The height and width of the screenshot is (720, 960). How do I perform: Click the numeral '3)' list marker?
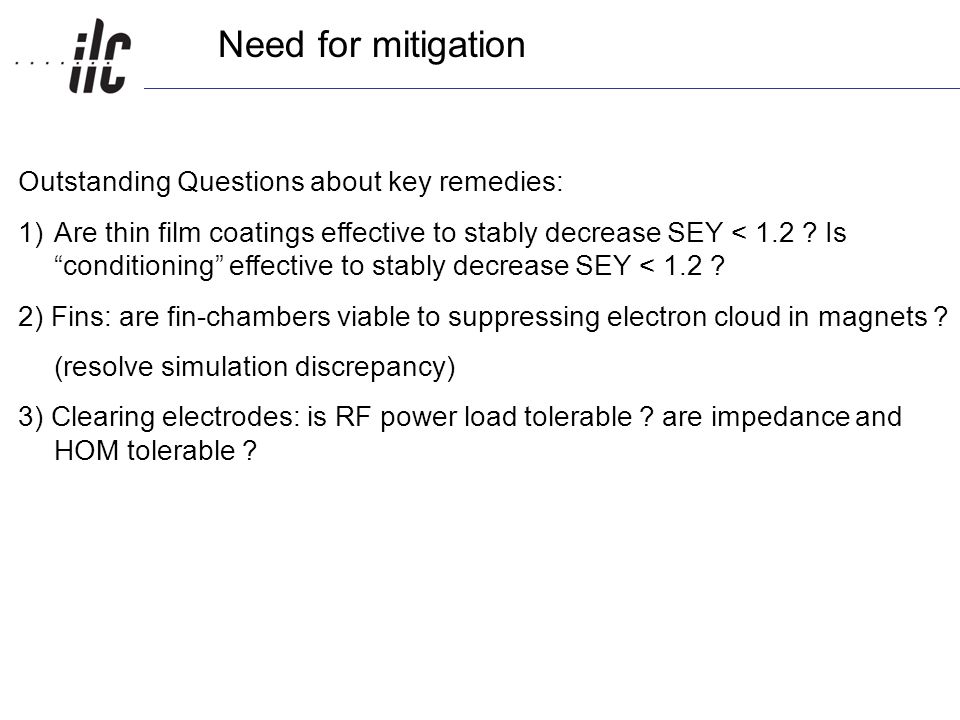coord(31,418)
